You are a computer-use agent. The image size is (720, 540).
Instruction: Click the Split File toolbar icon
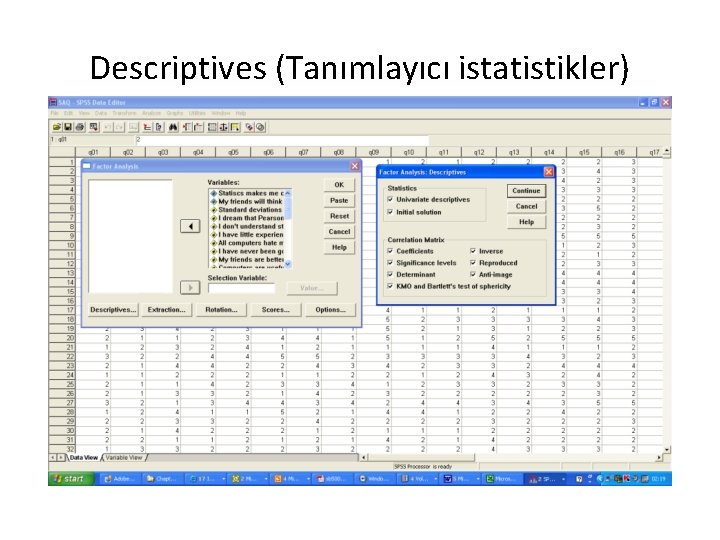point(212,127)
